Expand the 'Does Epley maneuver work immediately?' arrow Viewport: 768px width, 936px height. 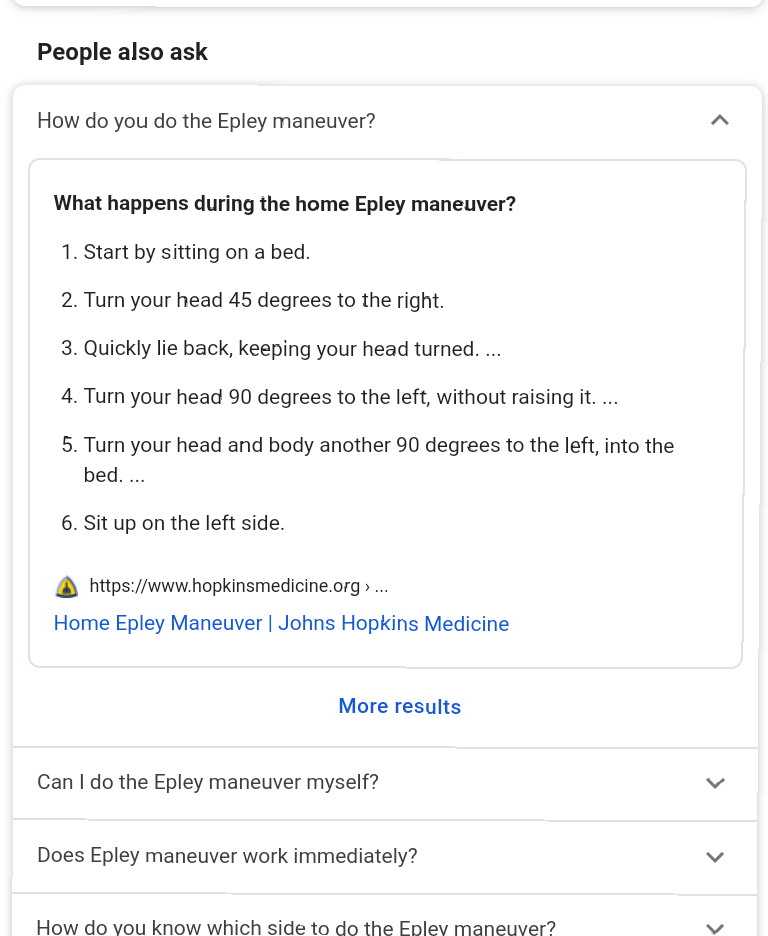point(714,857)
